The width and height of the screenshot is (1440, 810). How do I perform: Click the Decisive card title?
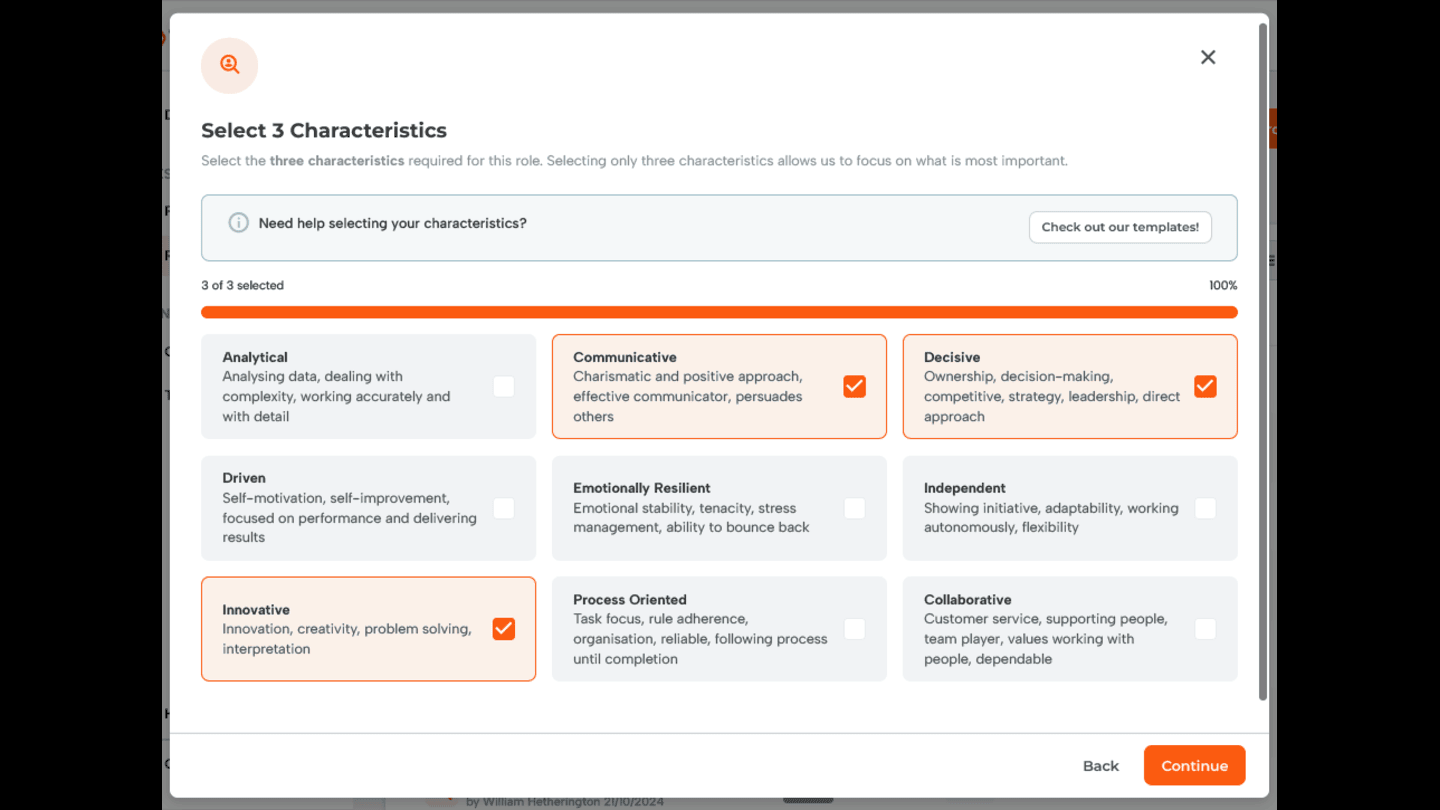click(x=952, y=357)
